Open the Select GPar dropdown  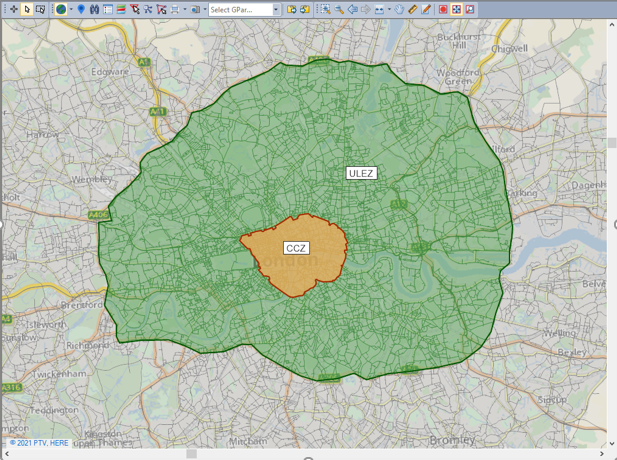point(244,9)
